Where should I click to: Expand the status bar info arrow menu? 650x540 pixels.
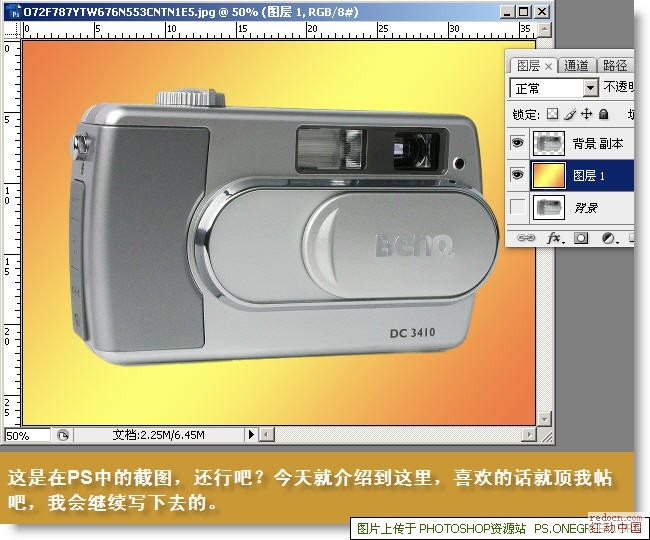pyautogui.click(x=251, y=435)
